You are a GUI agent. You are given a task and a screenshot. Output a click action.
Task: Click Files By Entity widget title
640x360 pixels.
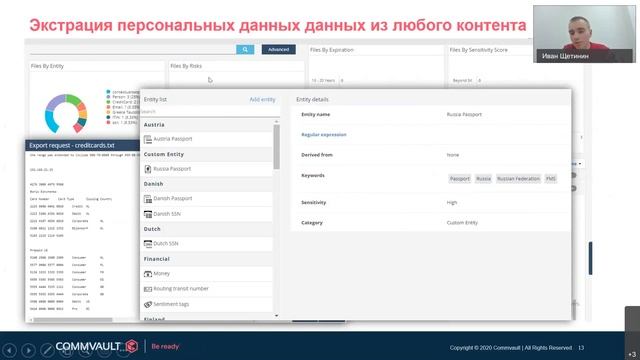click(47, 66)
